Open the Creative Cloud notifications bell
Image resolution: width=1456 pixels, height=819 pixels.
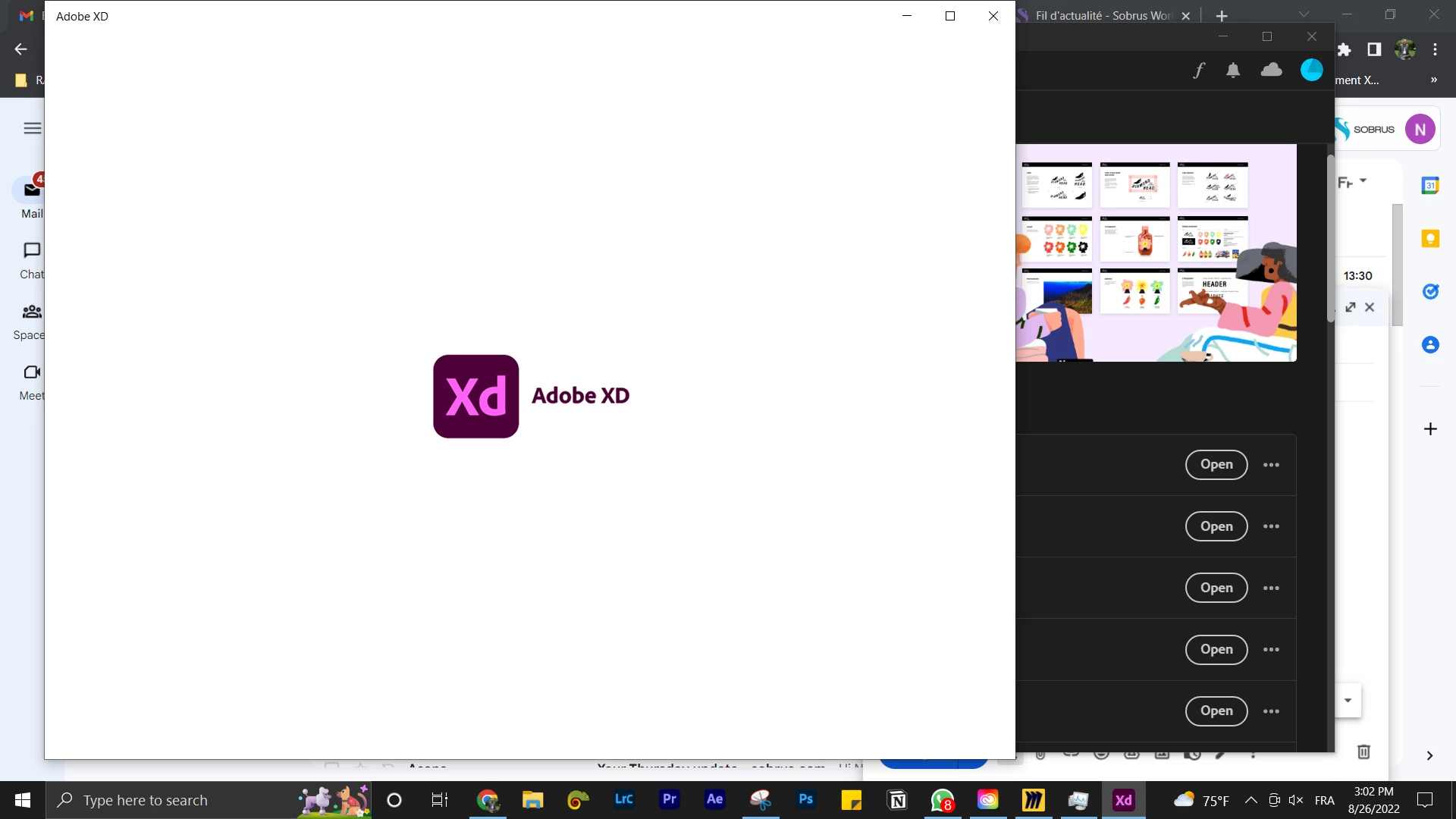pyautogui.click(x=1233, y=71)
